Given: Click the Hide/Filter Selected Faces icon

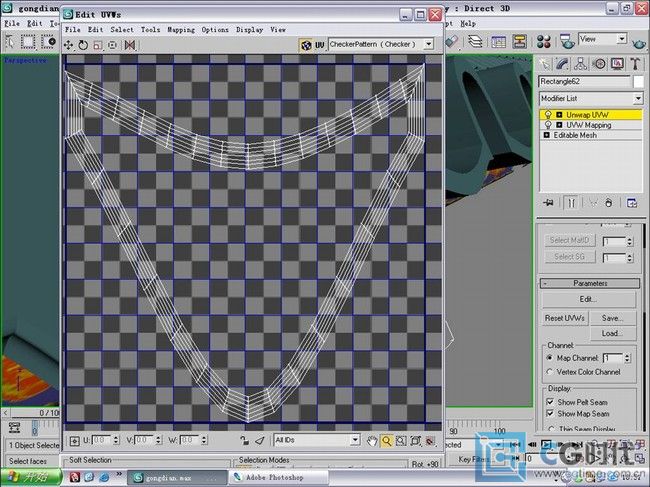Looking at the screenshot, I should coord(260,441).
